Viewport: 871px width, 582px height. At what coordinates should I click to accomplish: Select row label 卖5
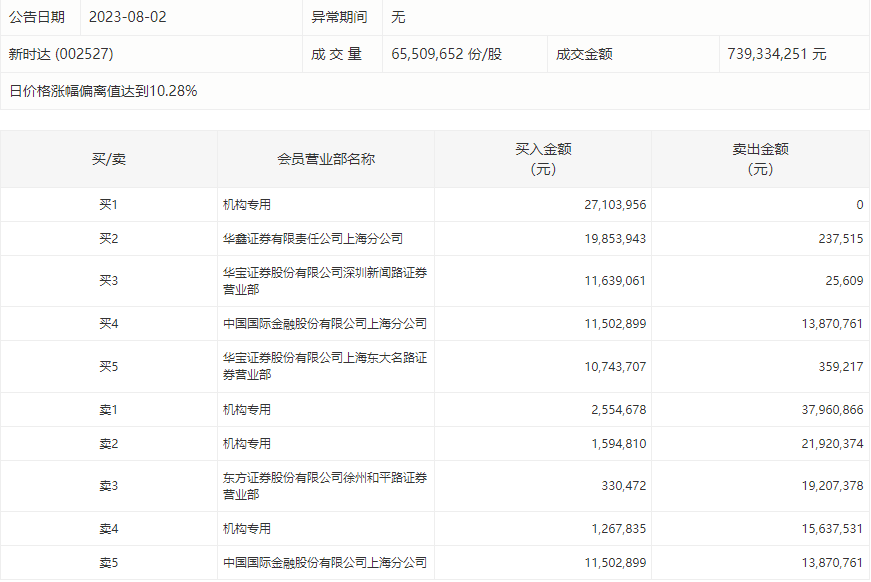(109, 563)
